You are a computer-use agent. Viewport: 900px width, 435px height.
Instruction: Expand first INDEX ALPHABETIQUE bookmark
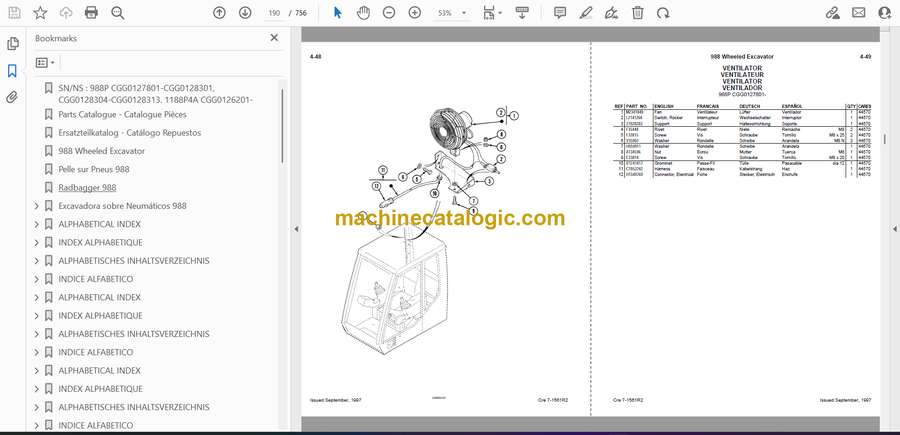tap(37, 243)
